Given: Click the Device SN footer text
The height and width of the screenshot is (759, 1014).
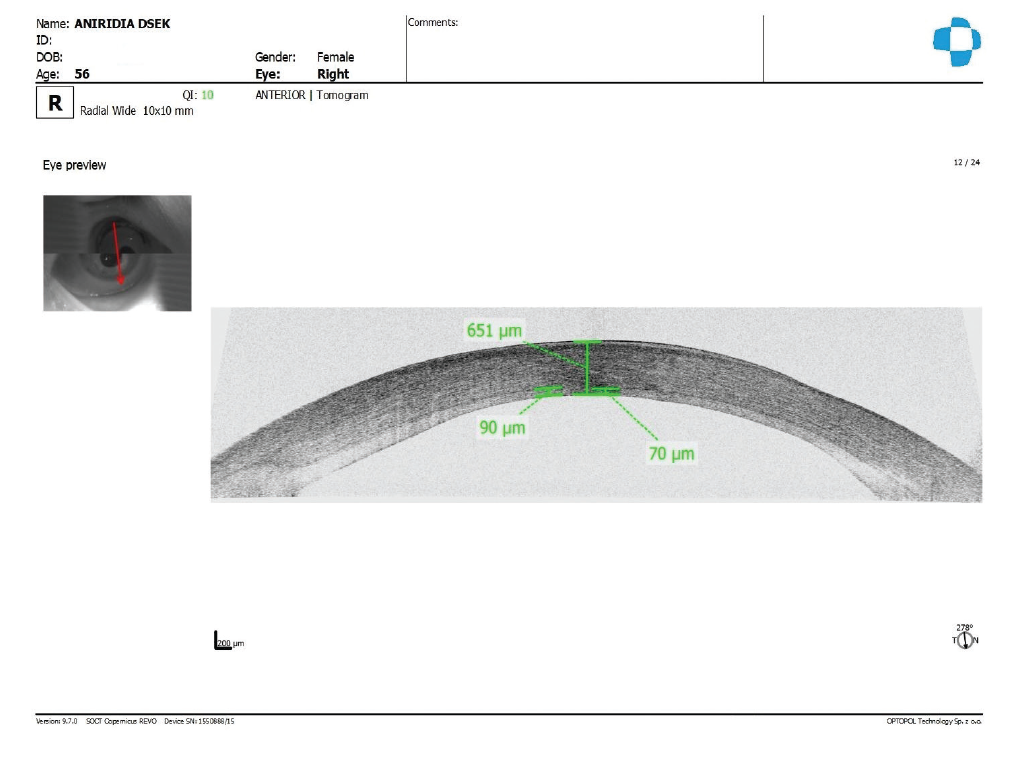Looking at the screenshot, I should [199, 721].
